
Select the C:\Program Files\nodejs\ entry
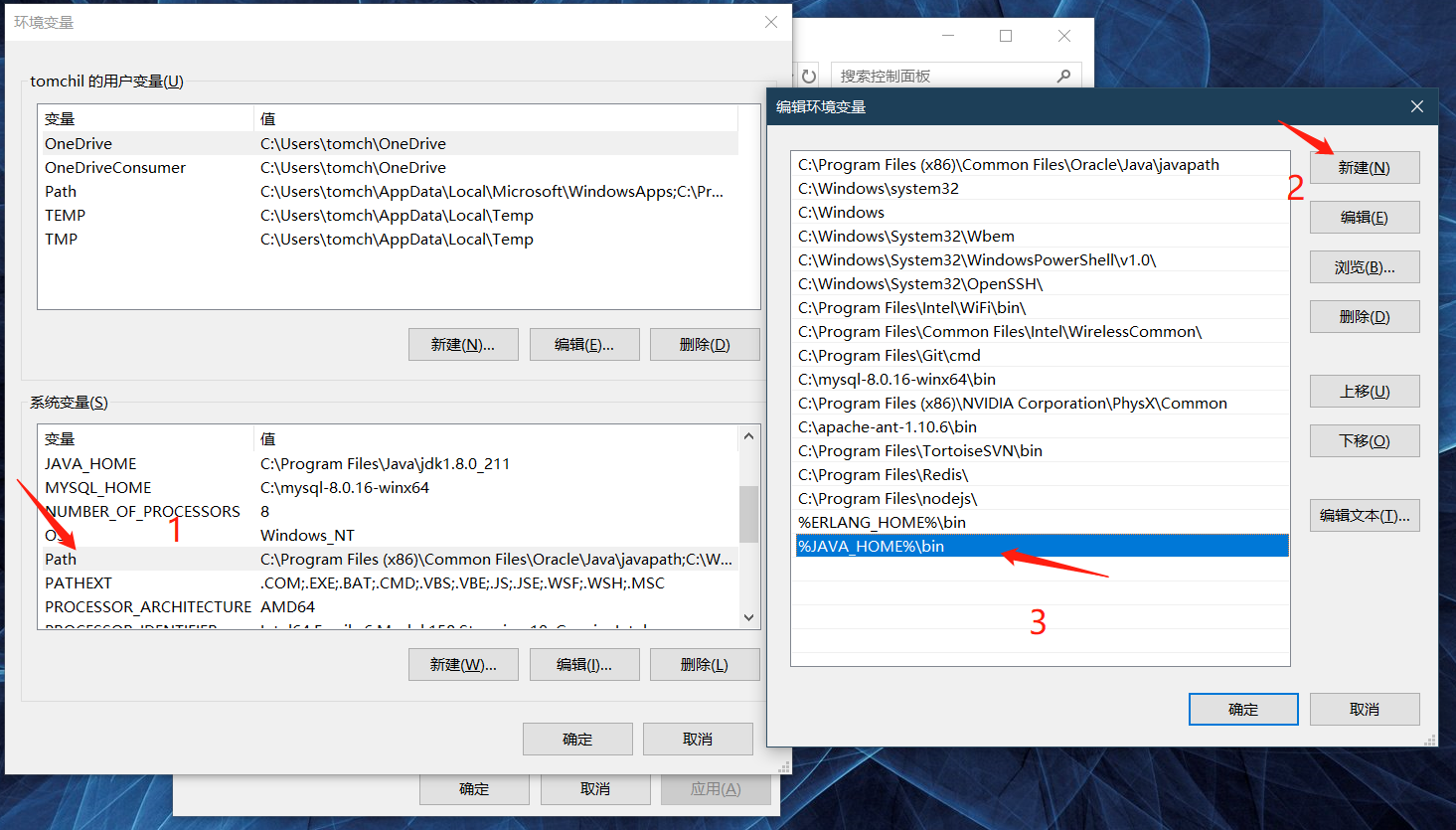pyautogui.click(x=1040, y=499)
